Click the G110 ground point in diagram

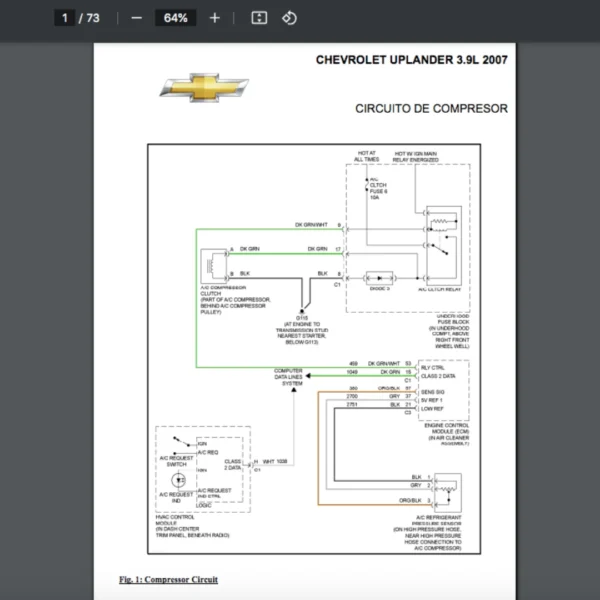[300, 313]
